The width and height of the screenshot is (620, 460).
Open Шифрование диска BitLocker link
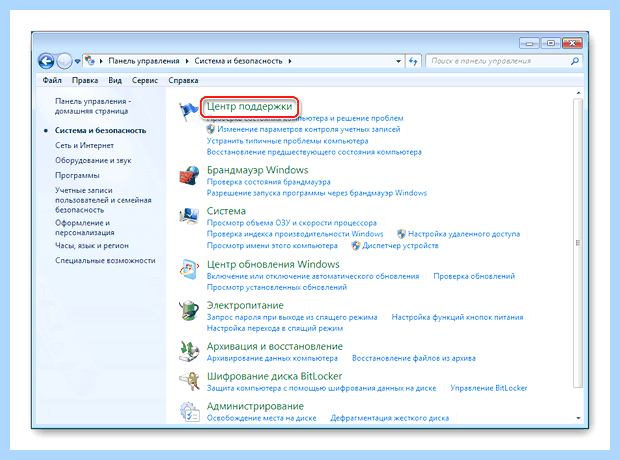(x=274, y=376)
